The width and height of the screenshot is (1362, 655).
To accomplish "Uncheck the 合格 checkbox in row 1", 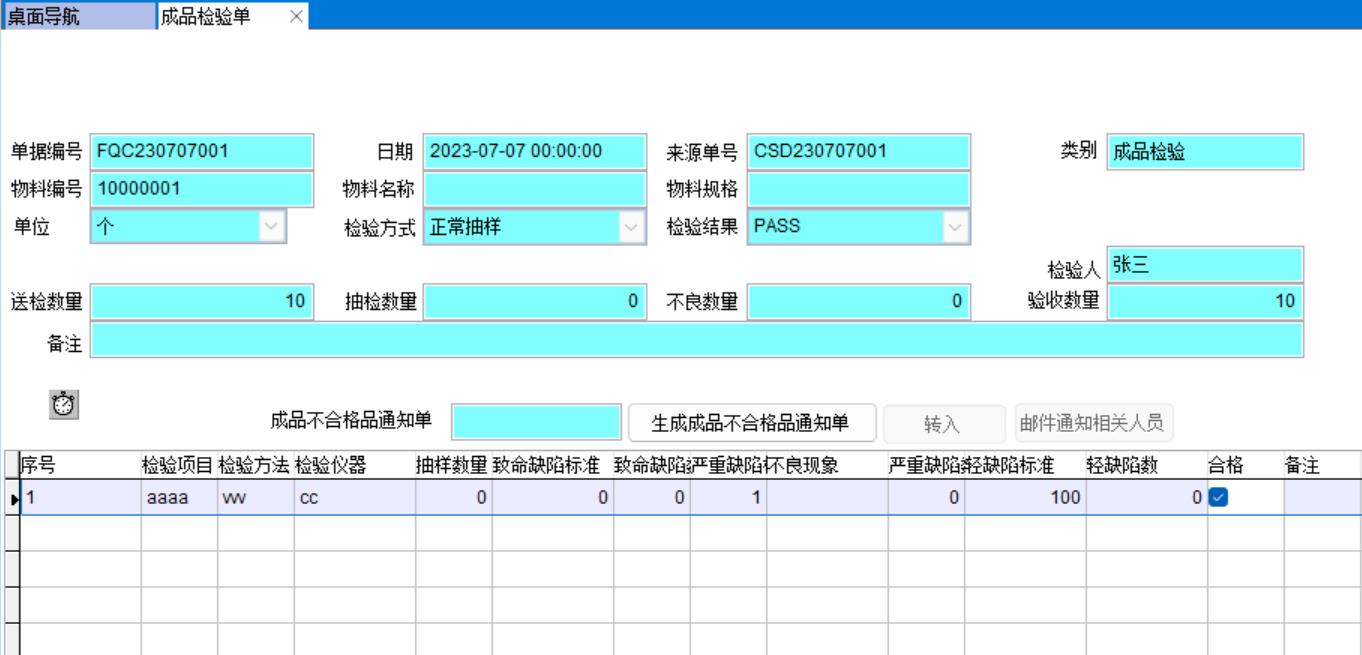I will tap(1217, 497).
